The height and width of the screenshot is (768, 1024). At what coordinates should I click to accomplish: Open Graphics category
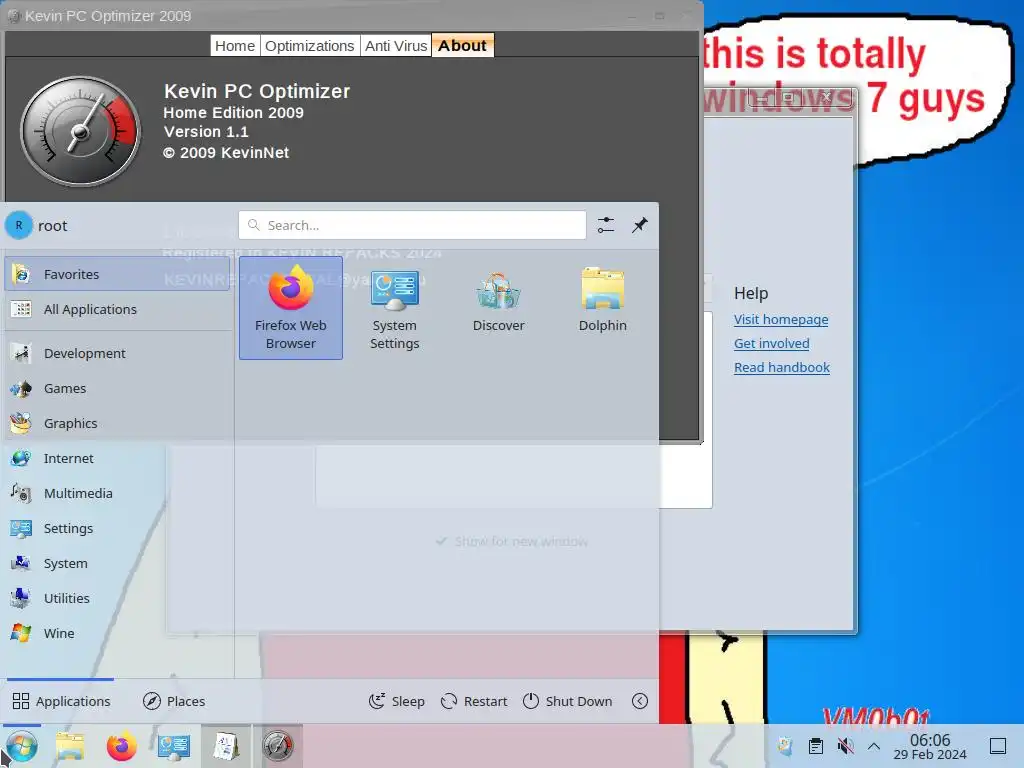[118, 423]
